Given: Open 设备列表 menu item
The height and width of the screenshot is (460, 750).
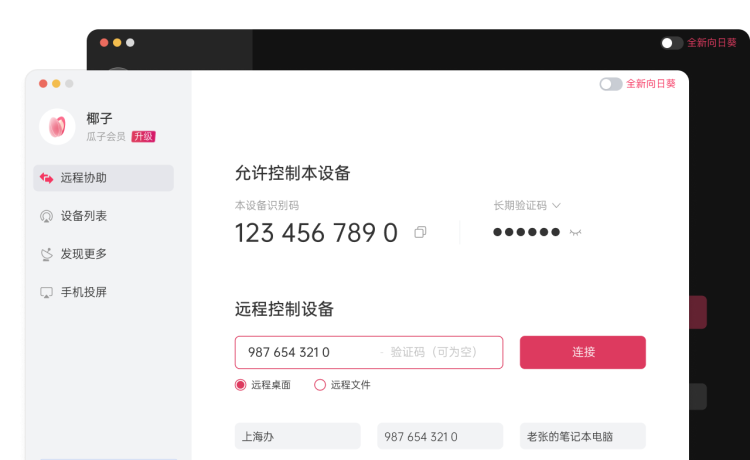Looking at the screenshot, I should click(84, 216).
